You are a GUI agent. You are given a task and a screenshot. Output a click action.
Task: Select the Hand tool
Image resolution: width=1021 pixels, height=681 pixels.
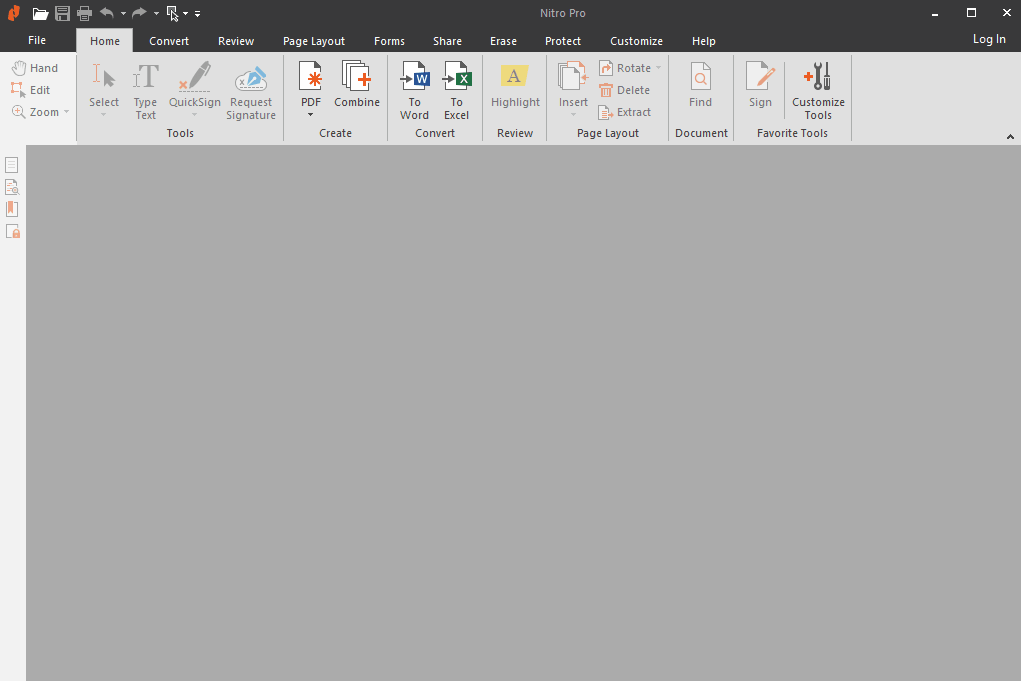(35, 68)
